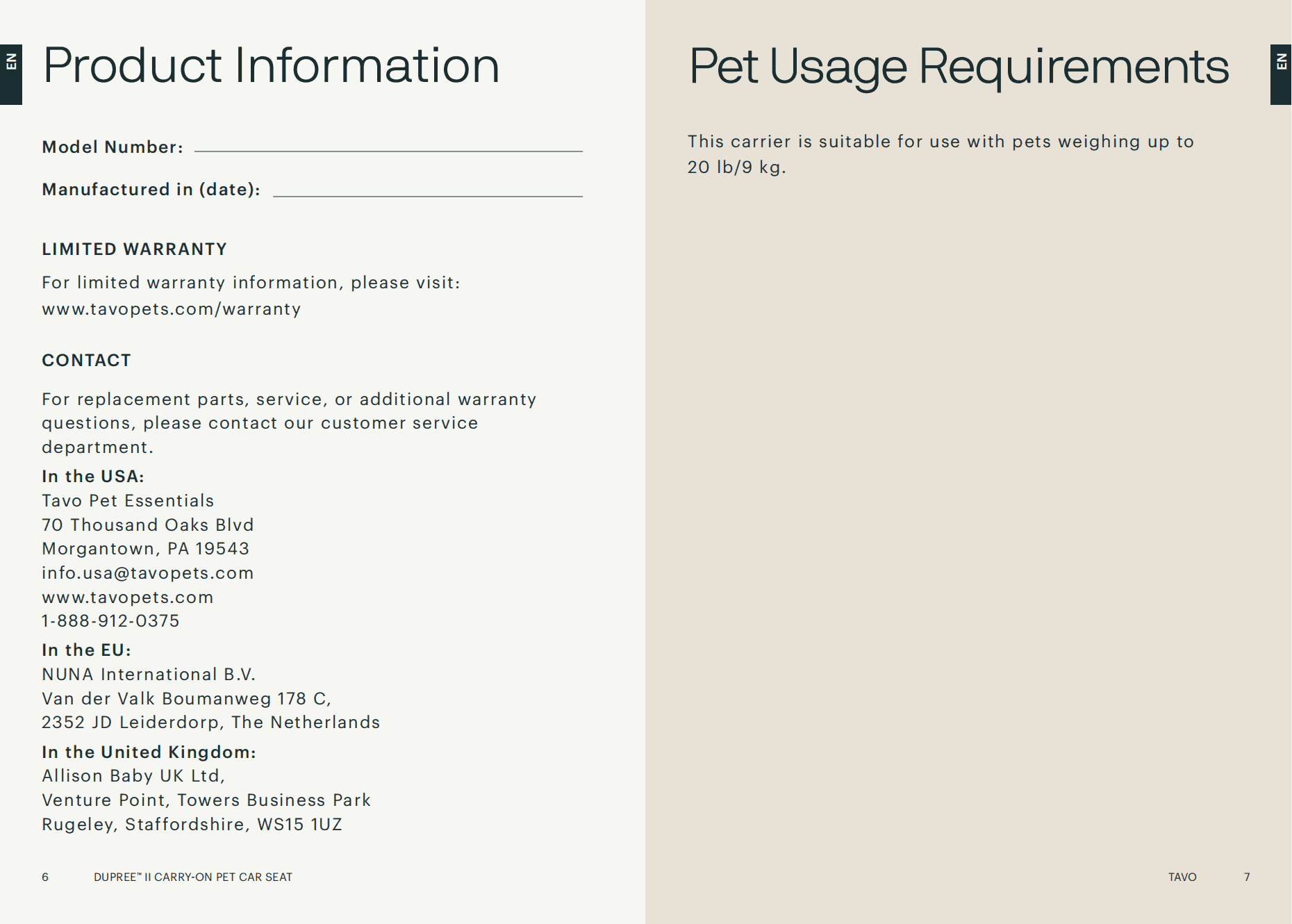Click the CONTACT section heading
The width and height of the screenshot is (1292, 924).
coord(86,361)
